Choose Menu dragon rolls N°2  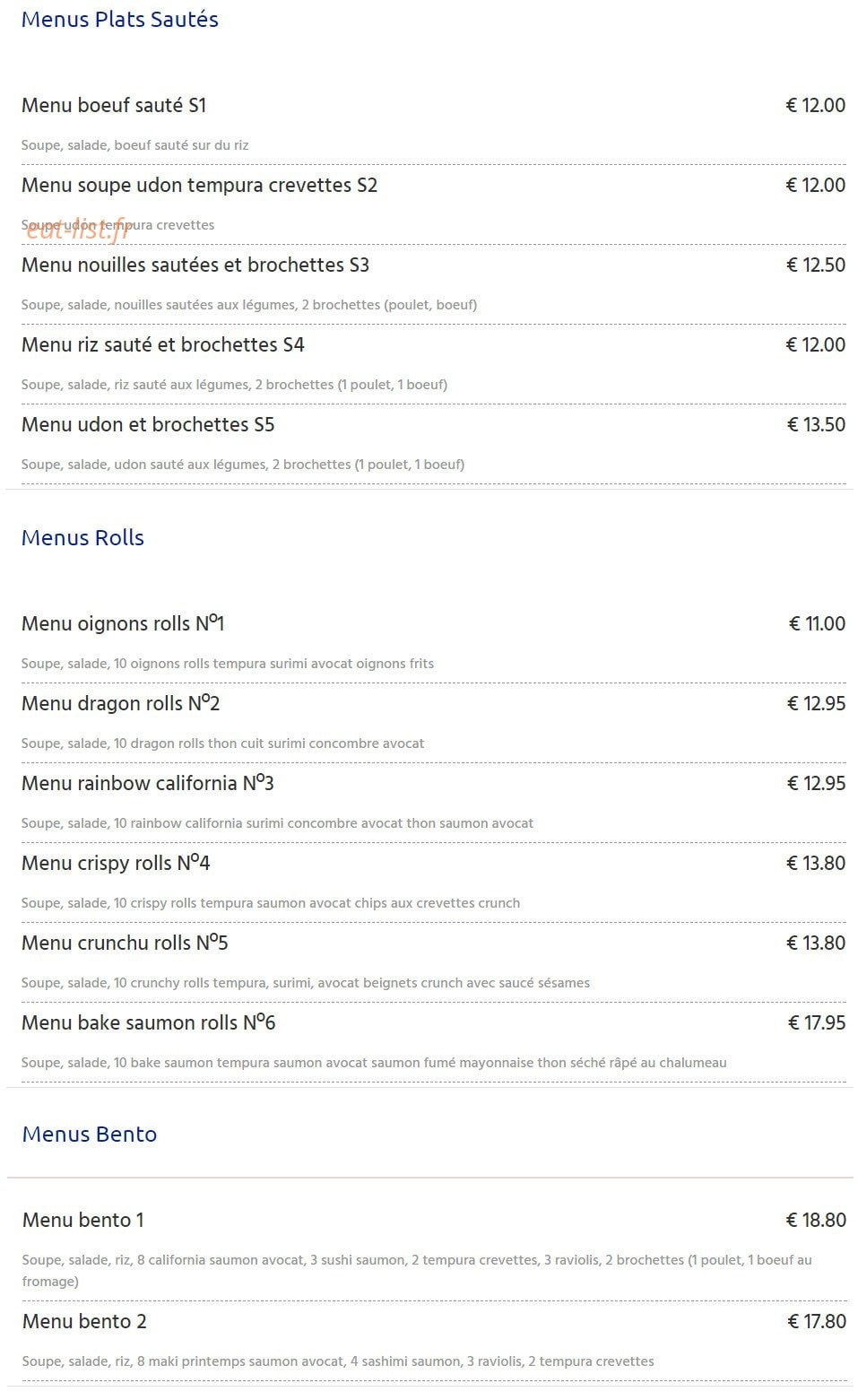coord(121,703)
